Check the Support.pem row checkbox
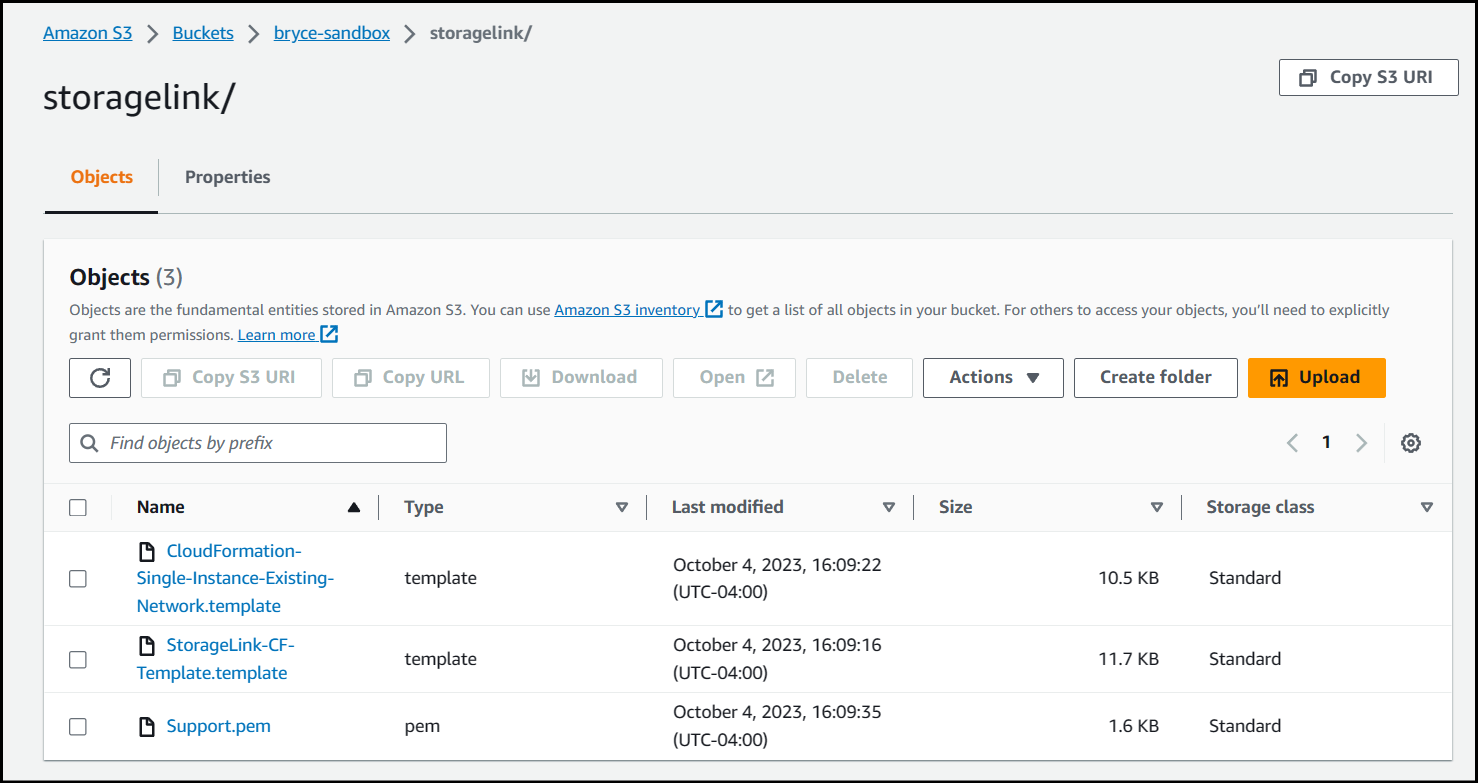The height and width of the screenshot is (783, 1478). 78,727
